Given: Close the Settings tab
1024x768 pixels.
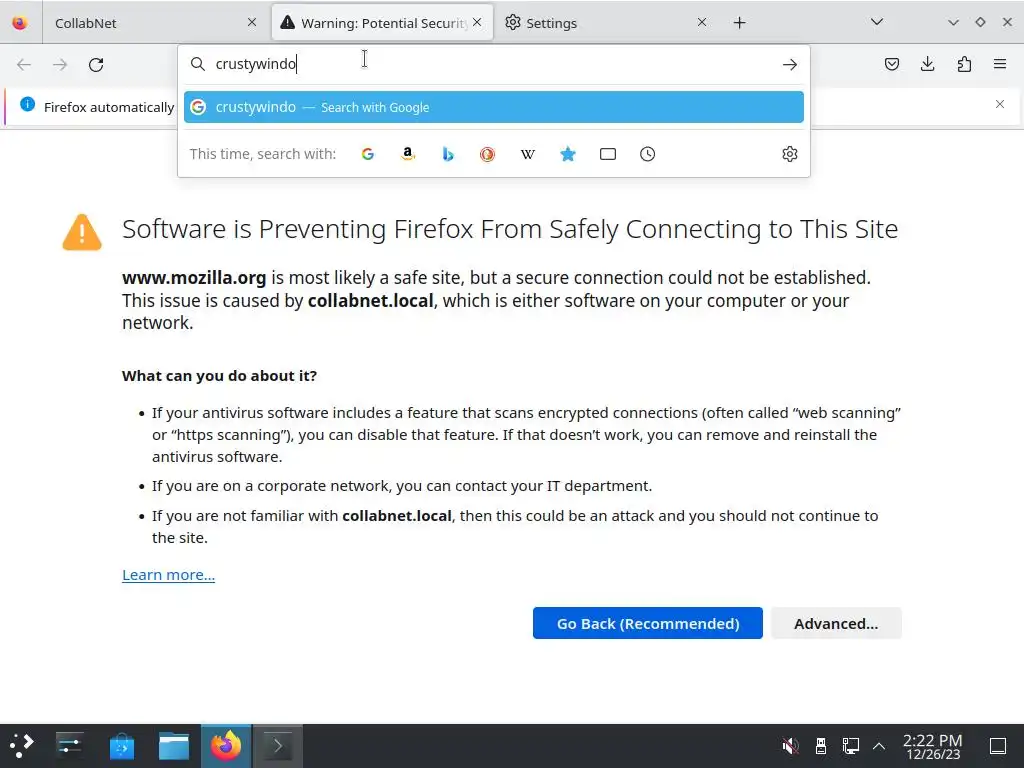Looking at the screenshot, I should pyautogui.click(x=702, y=22).
